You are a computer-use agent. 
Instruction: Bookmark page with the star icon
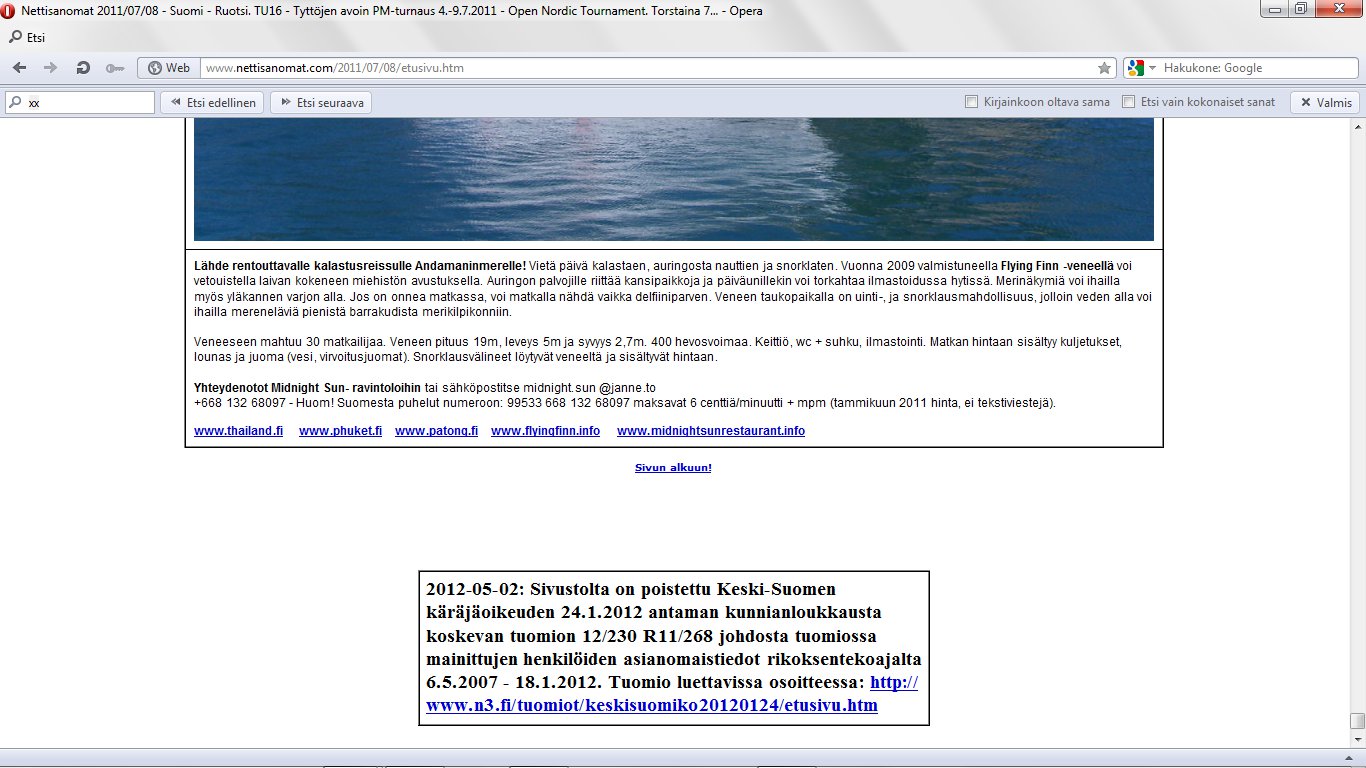tap(1104, 68)
